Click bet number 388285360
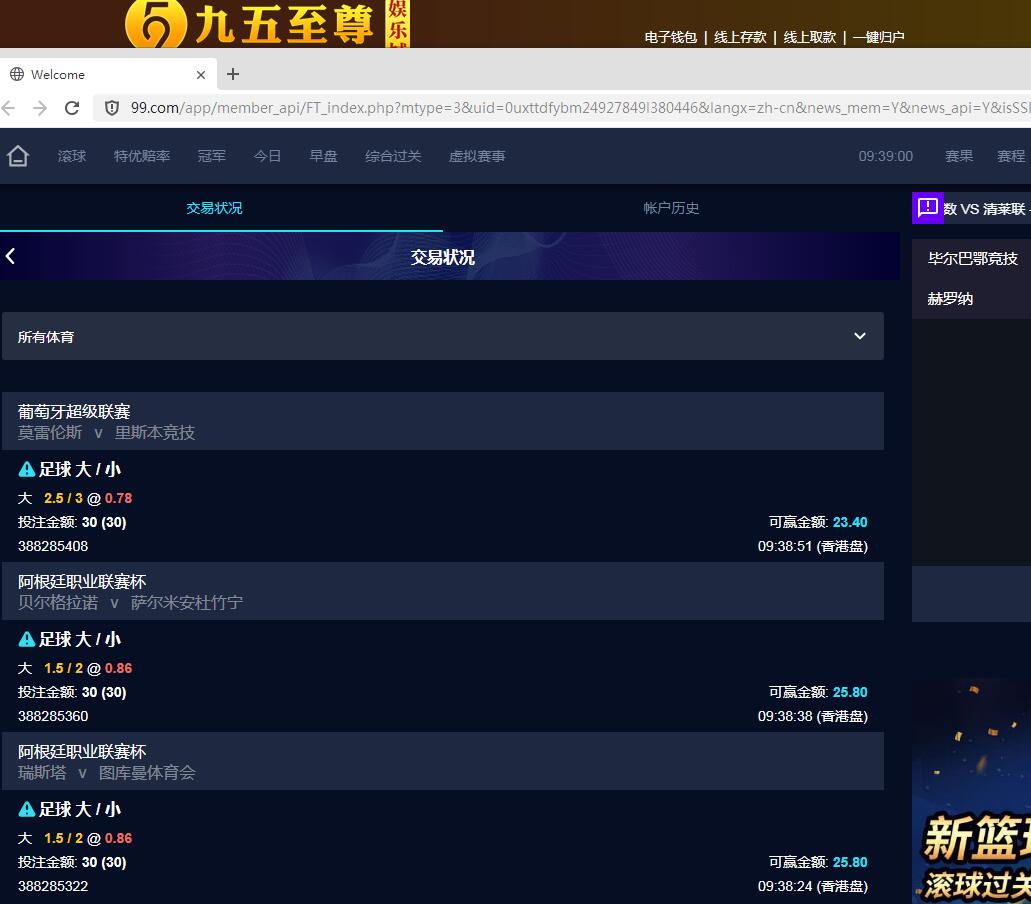This screenshot has width=1031, height=904. (x=53, y=716)
